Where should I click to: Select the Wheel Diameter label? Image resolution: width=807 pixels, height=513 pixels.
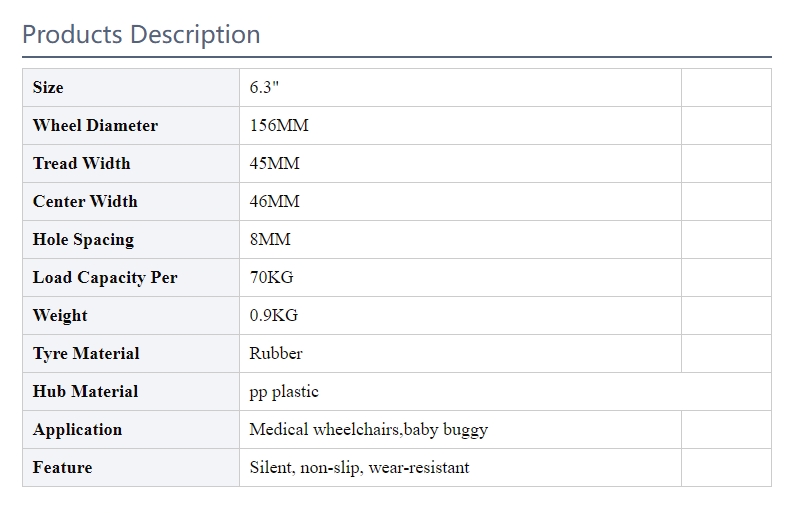point(95,126)
